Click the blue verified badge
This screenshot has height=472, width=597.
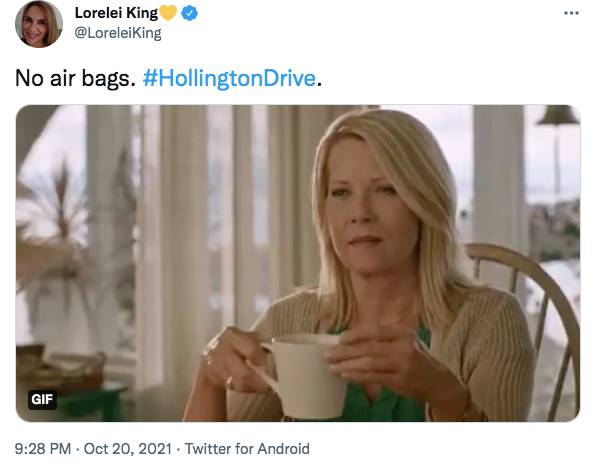click(x=189, y=14)
